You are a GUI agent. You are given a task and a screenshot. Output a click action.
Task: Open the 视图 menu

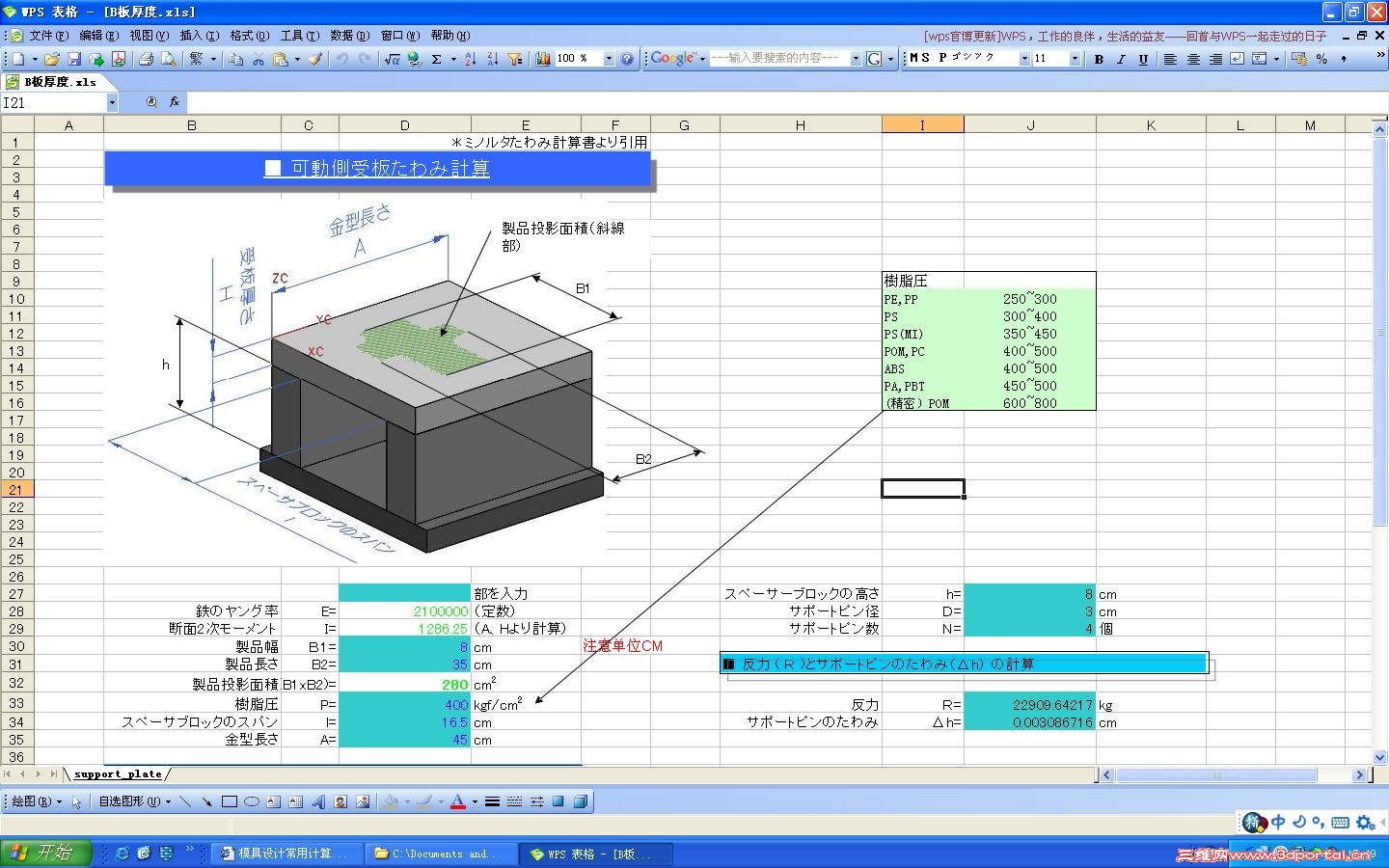coord(149,36)
